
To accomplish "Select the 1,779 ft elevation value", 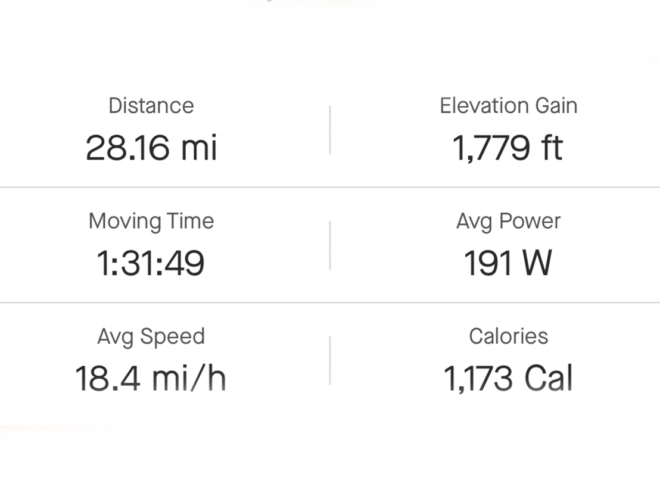I will 508,148.
